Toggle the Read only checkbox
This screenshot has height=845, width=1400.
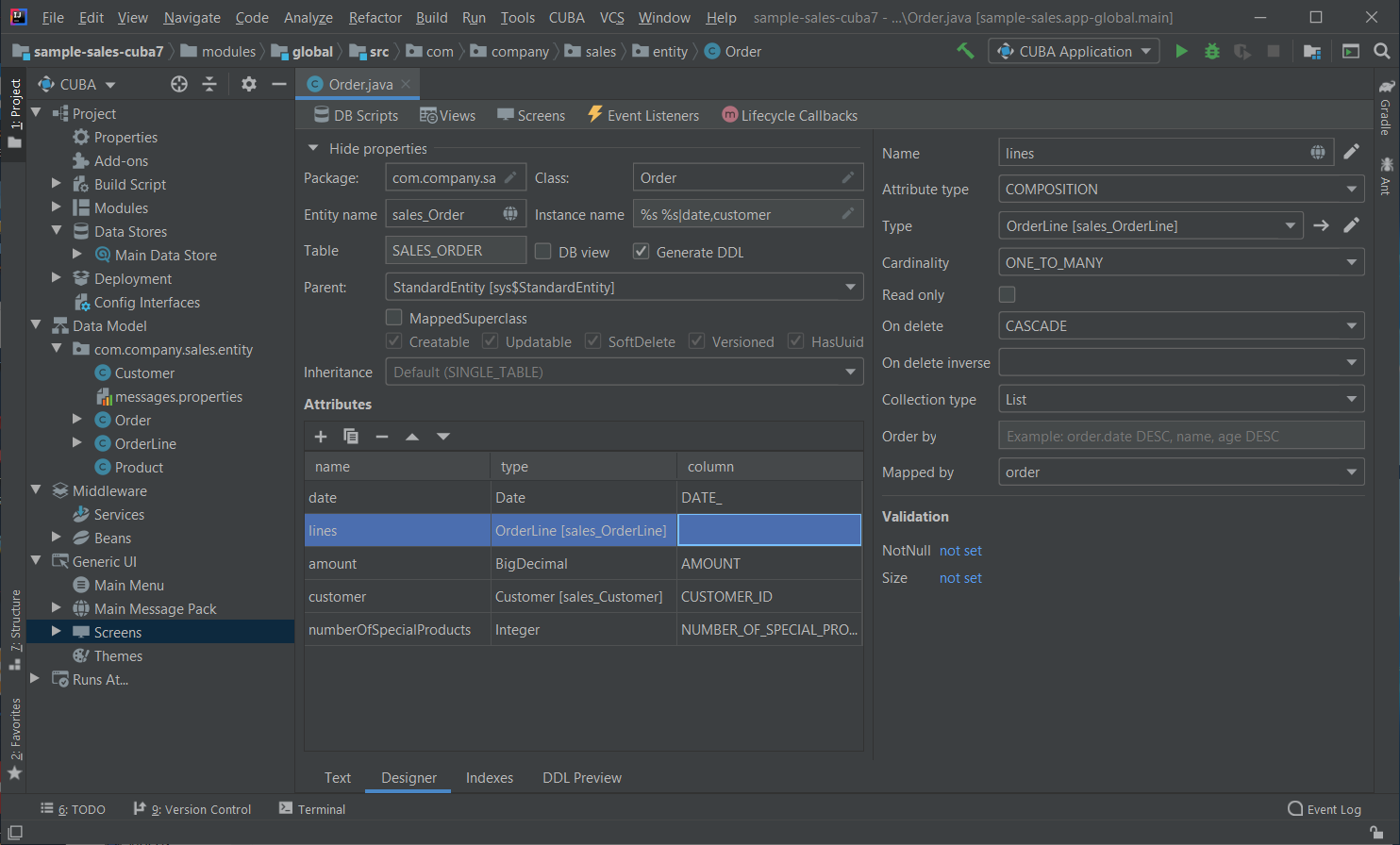coord(1008,294)
